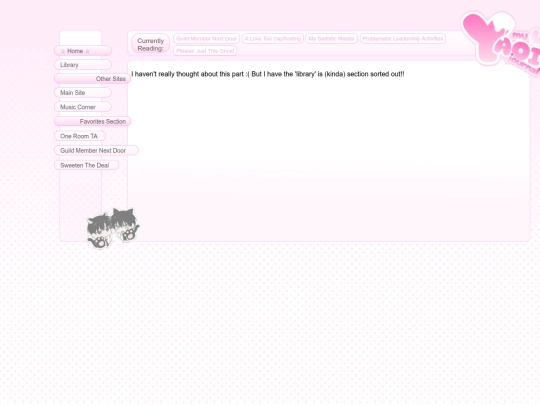Open Problematic Leadership Activities reading tag
540x405 pixels.
tap(403, 39)
